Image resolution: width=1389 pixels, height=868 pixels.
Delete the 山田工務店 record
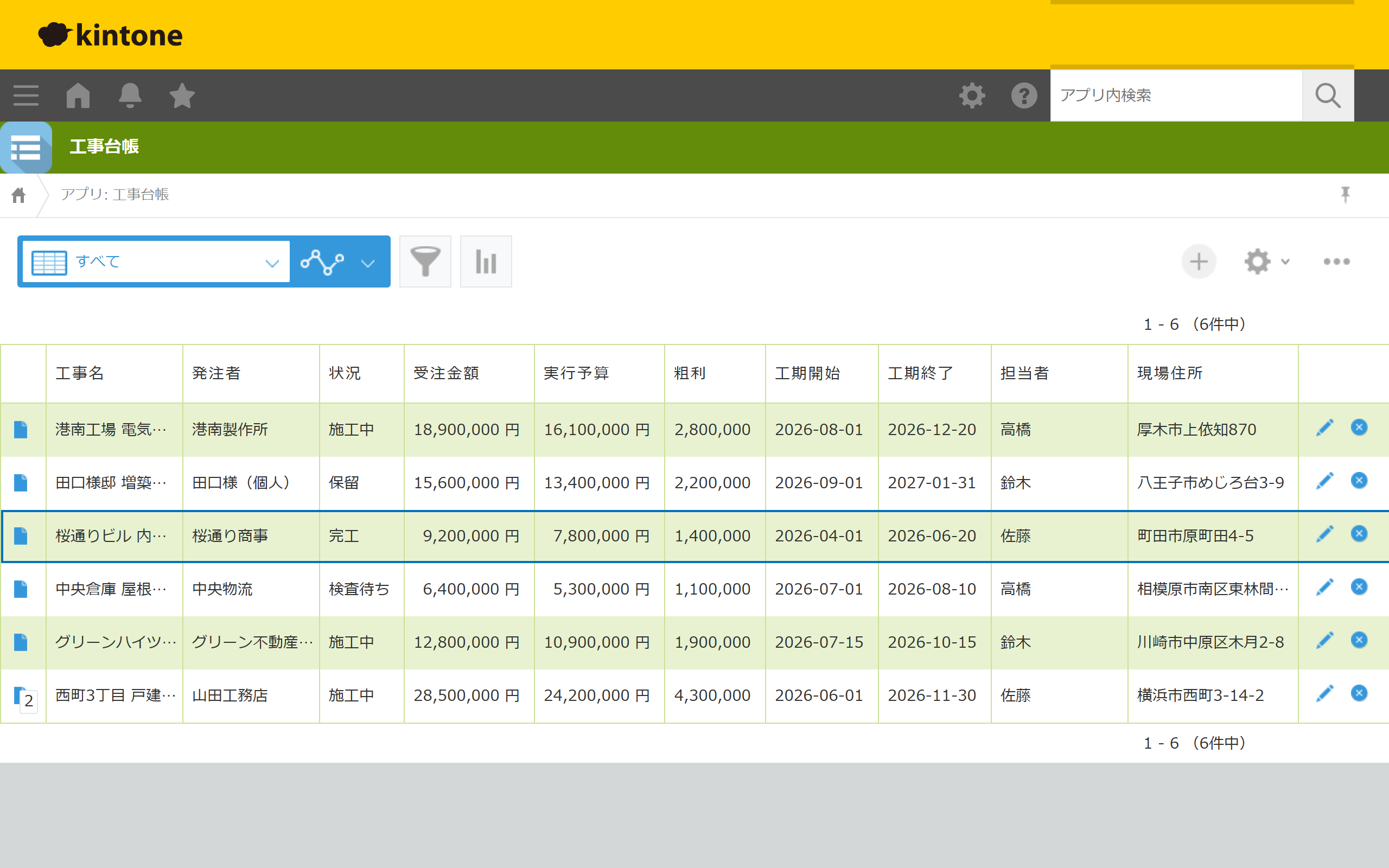1359,693
